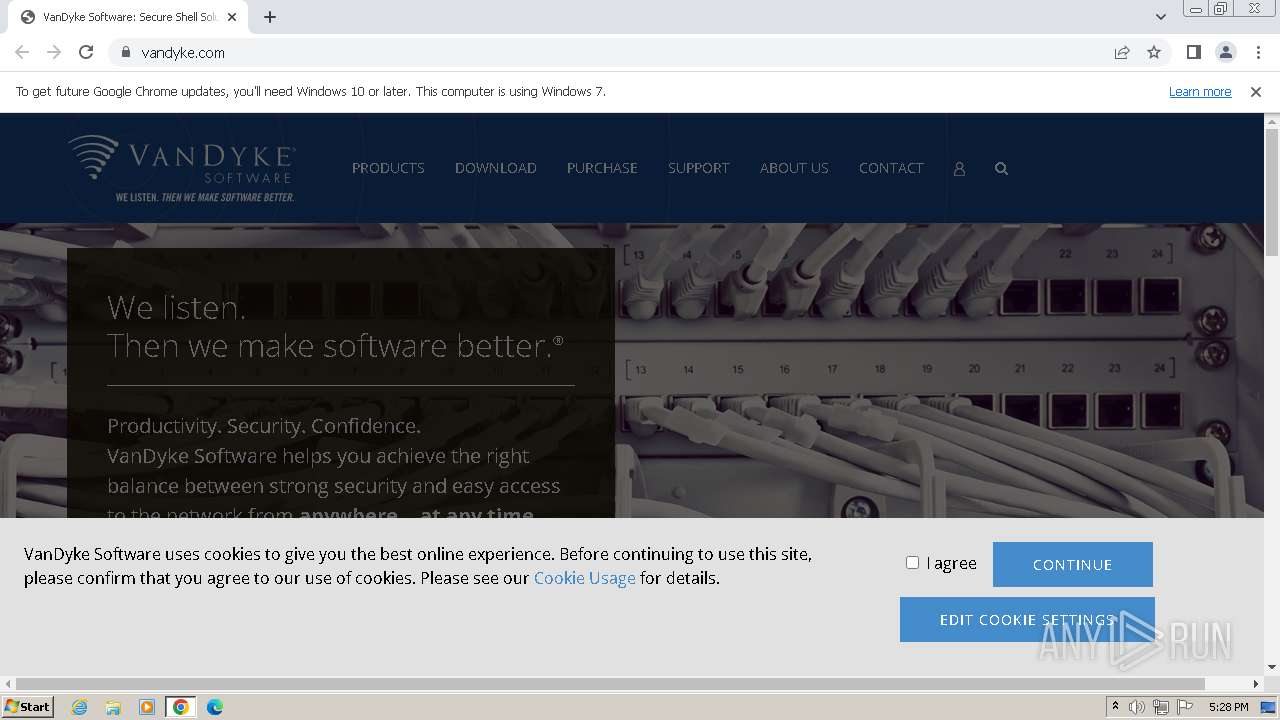Reload the vandyke.com page
This screenshot has height=720, width=1280.
(86, 52)
